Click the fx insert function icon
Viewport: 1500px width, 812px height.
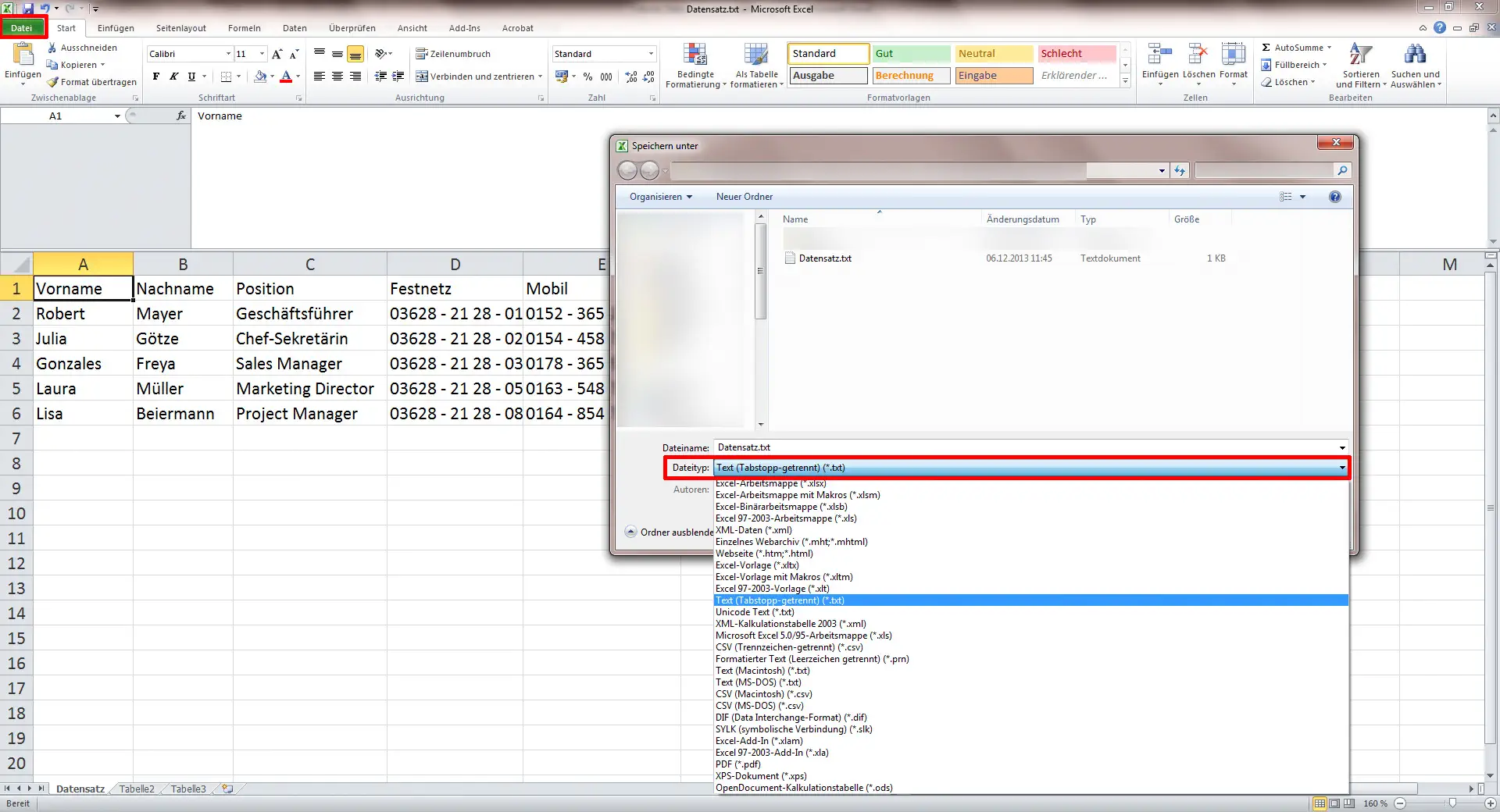click(181, 116)
